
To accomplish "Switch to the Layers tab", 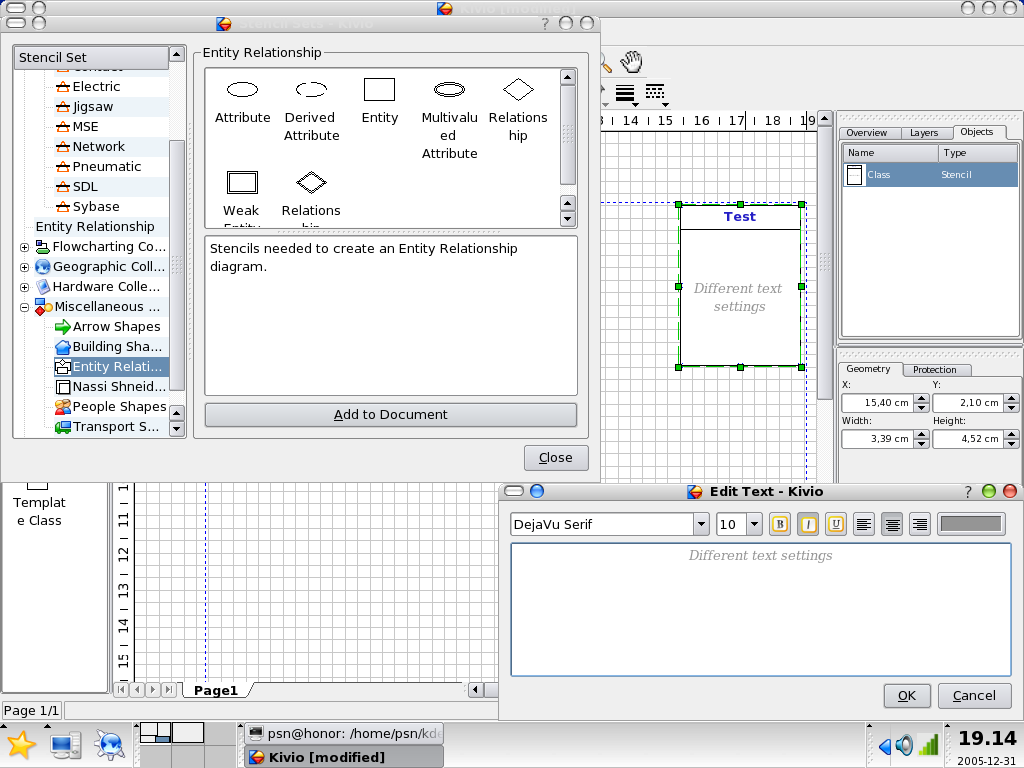I will pyautogui.click(x=923, y=133).
